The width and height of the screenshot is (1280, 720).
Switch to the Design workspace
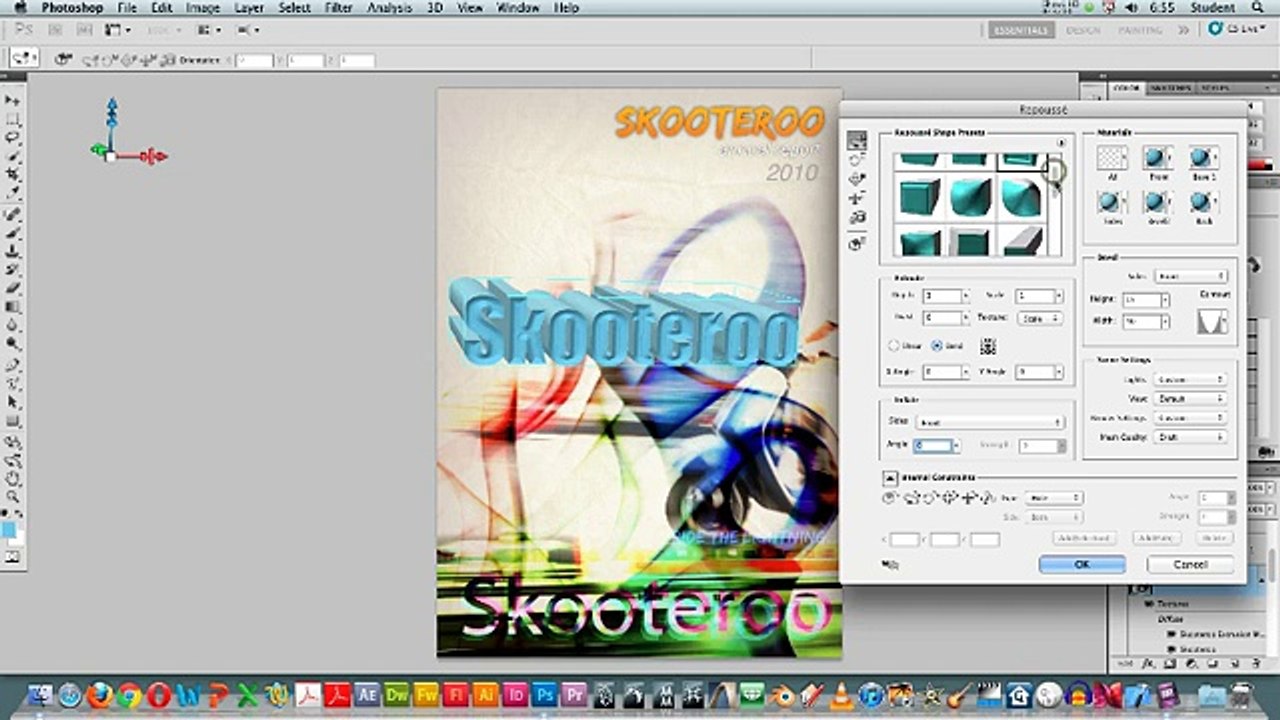(x=1082, y=30)
